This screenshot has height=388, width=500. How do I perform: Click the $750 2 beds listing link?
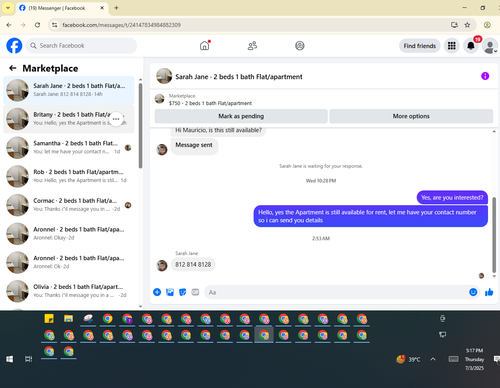(x=210, y=103)
